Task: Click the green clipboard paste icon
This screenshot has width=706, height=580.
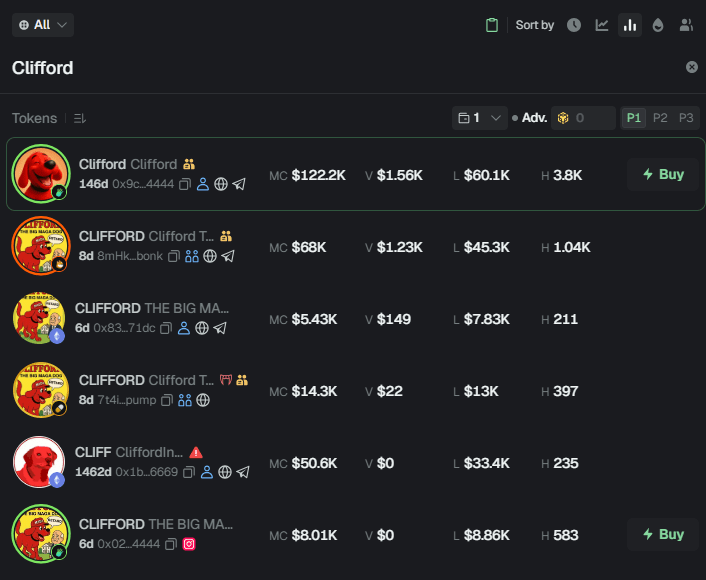Action: coord(492,25)
